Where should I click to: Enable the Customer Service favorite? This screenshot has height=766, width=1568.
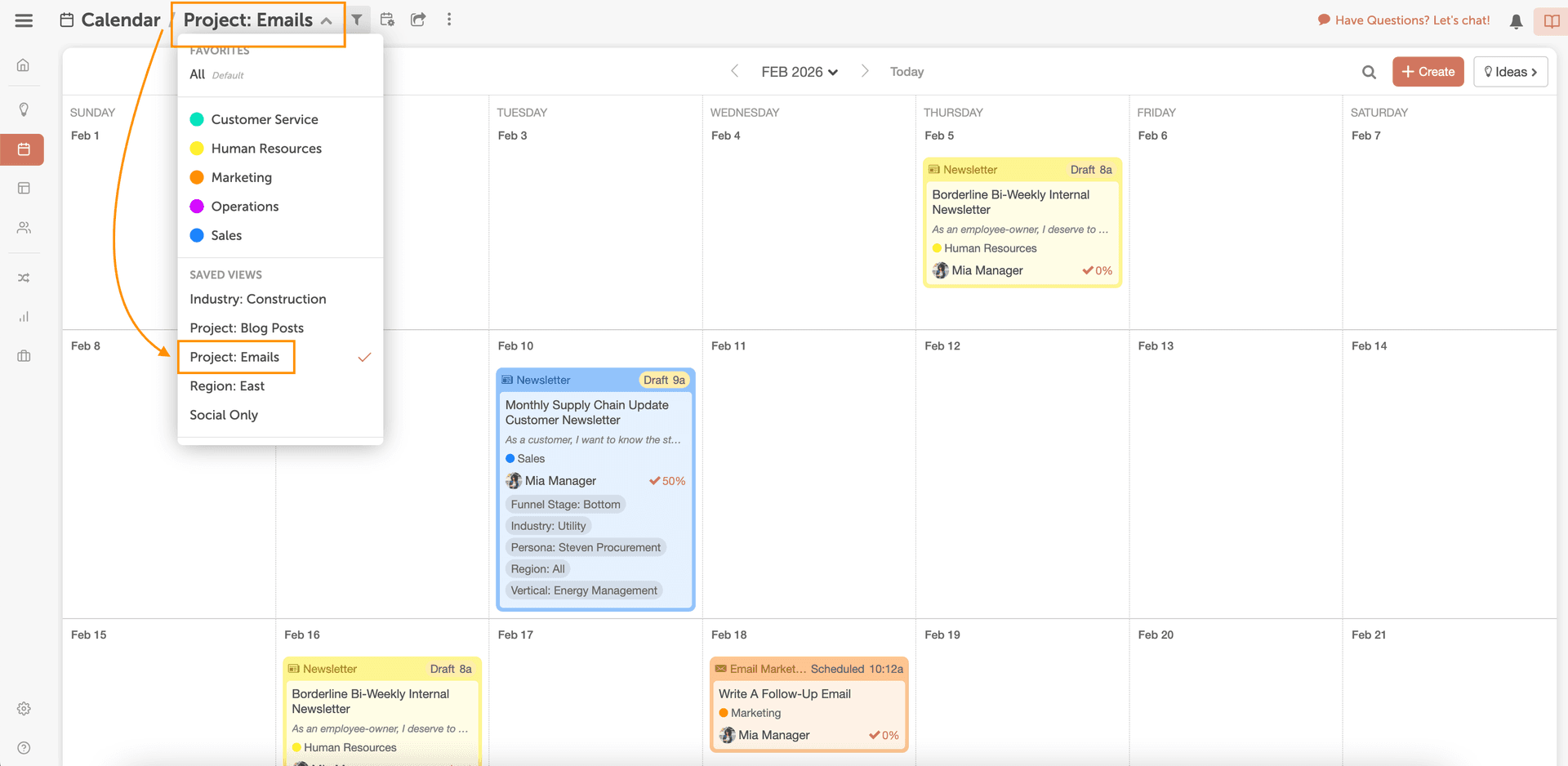coord(265,119)
